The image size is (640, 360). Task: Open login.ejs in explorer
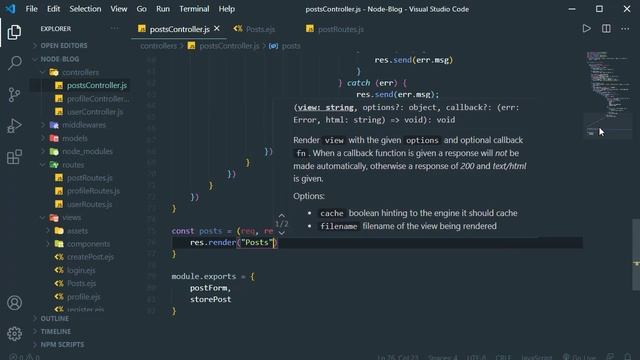tap(81, 270)
